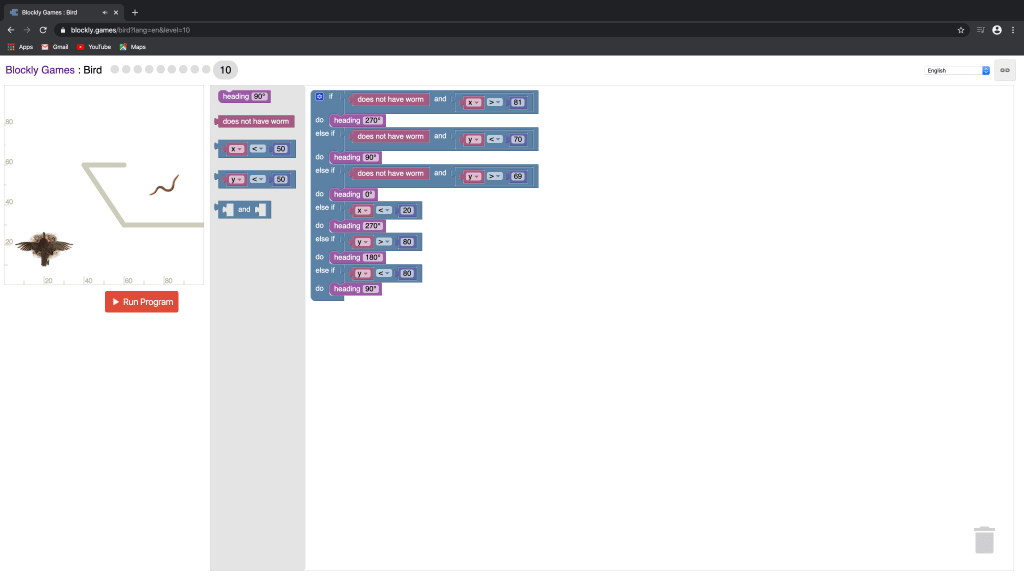The height and width of the screenshot is (576, 1024).
Task: Follow the Blockly Games title link
Action: 39,70
